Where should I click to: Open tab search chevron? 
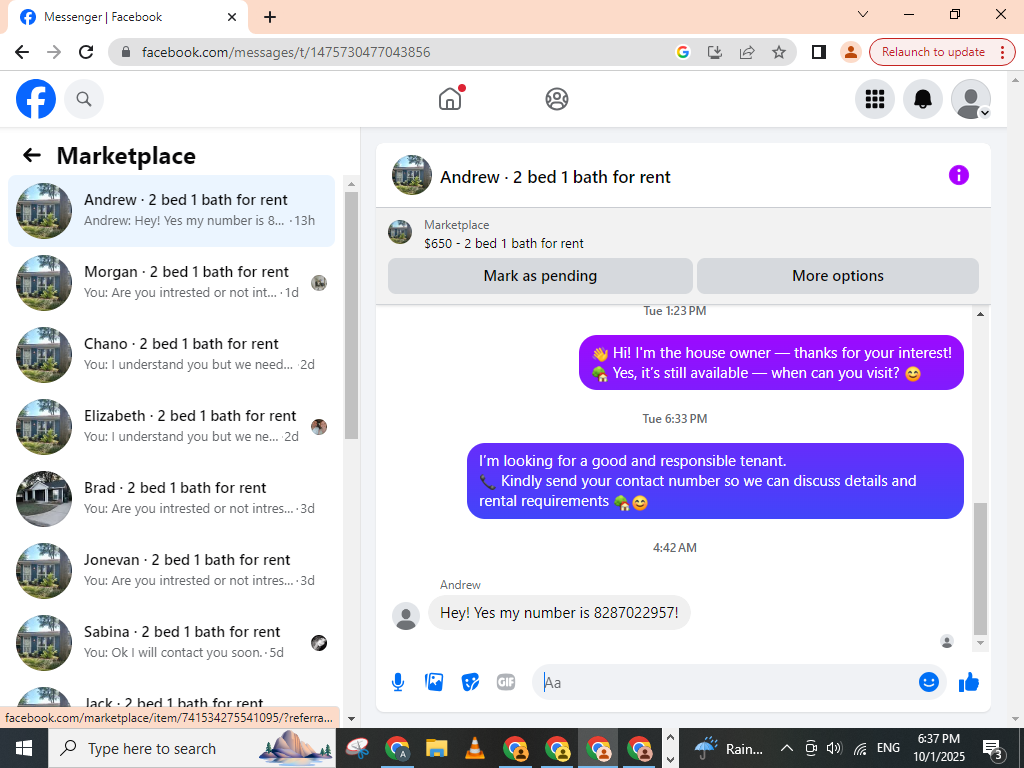[863, 14]
